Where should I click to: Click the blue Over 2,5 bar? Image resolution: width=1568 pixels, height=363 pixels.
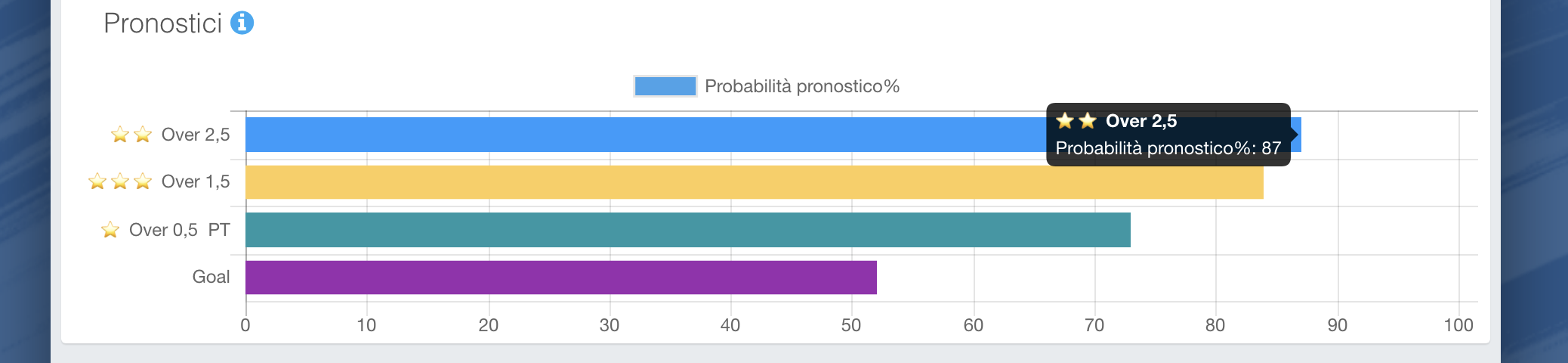642,135
